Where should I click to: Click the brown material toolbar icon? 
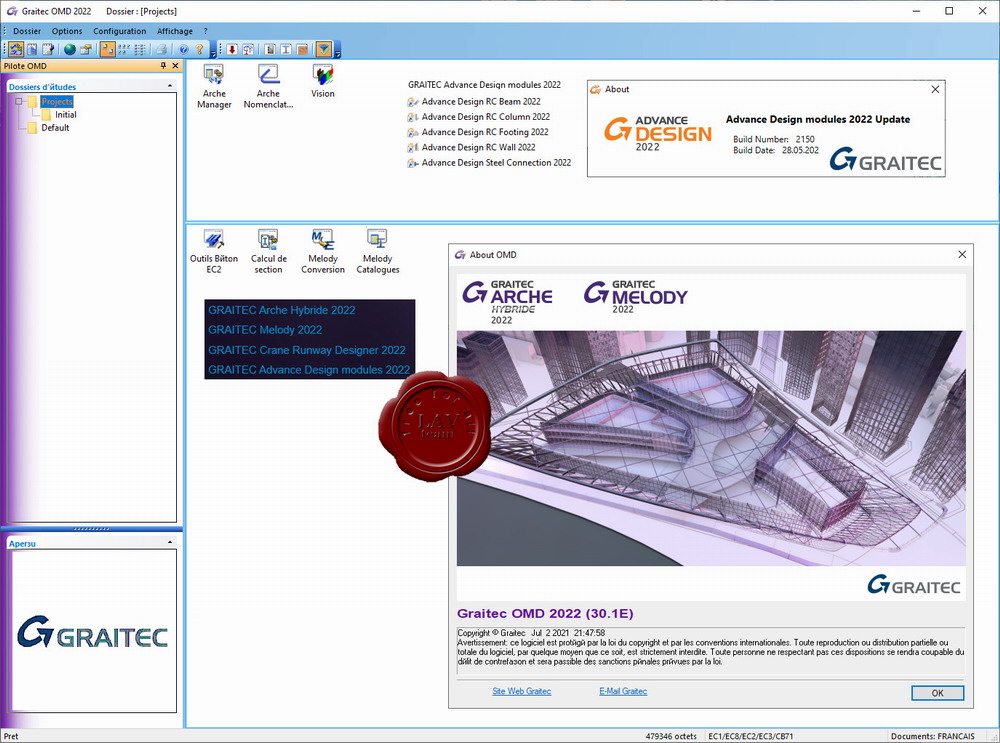pos(302,49)
